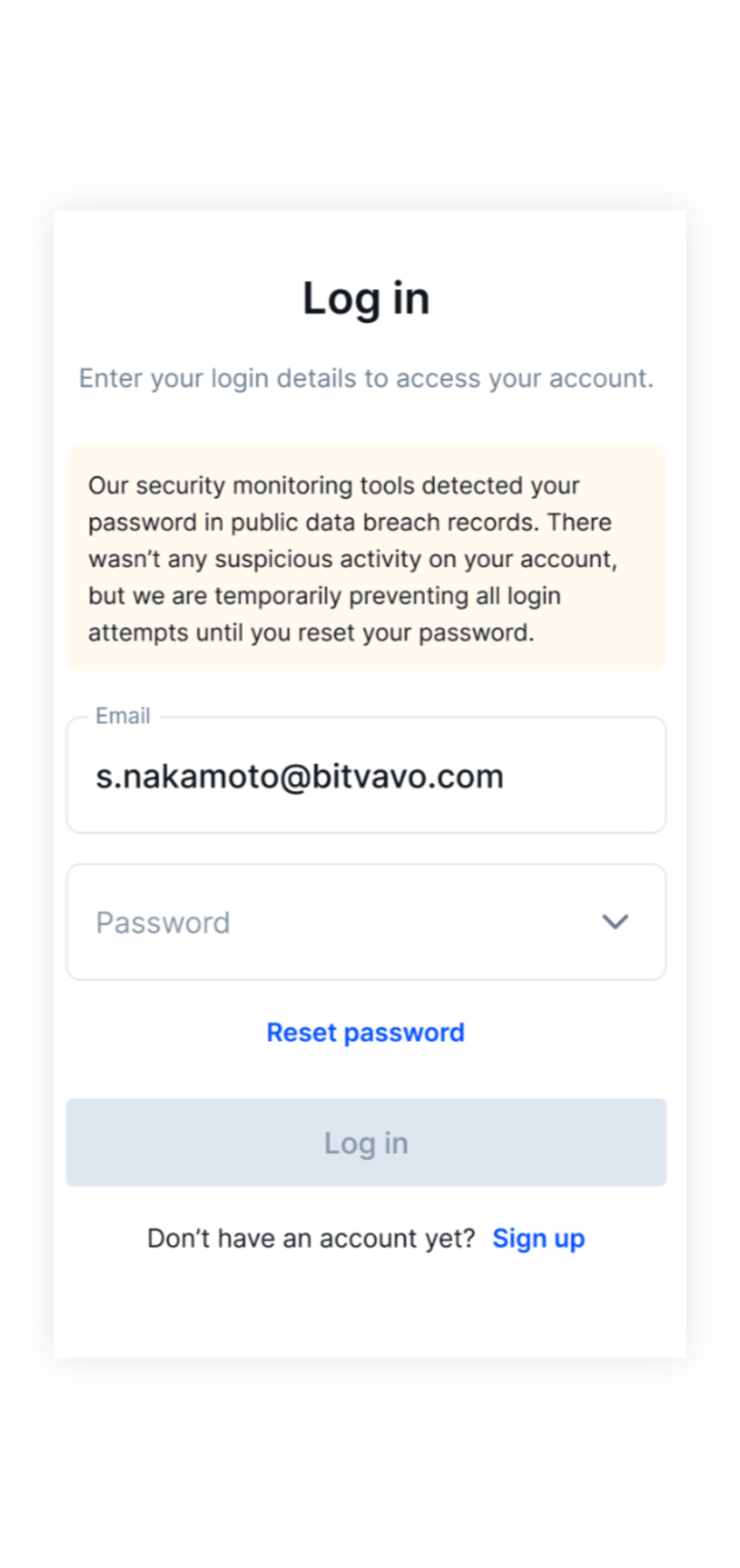Image resolution: width=740 pixels, height=1568 pixels.
Task: Click the 'Our security monitoring tools' warning line
Action: 334,485
